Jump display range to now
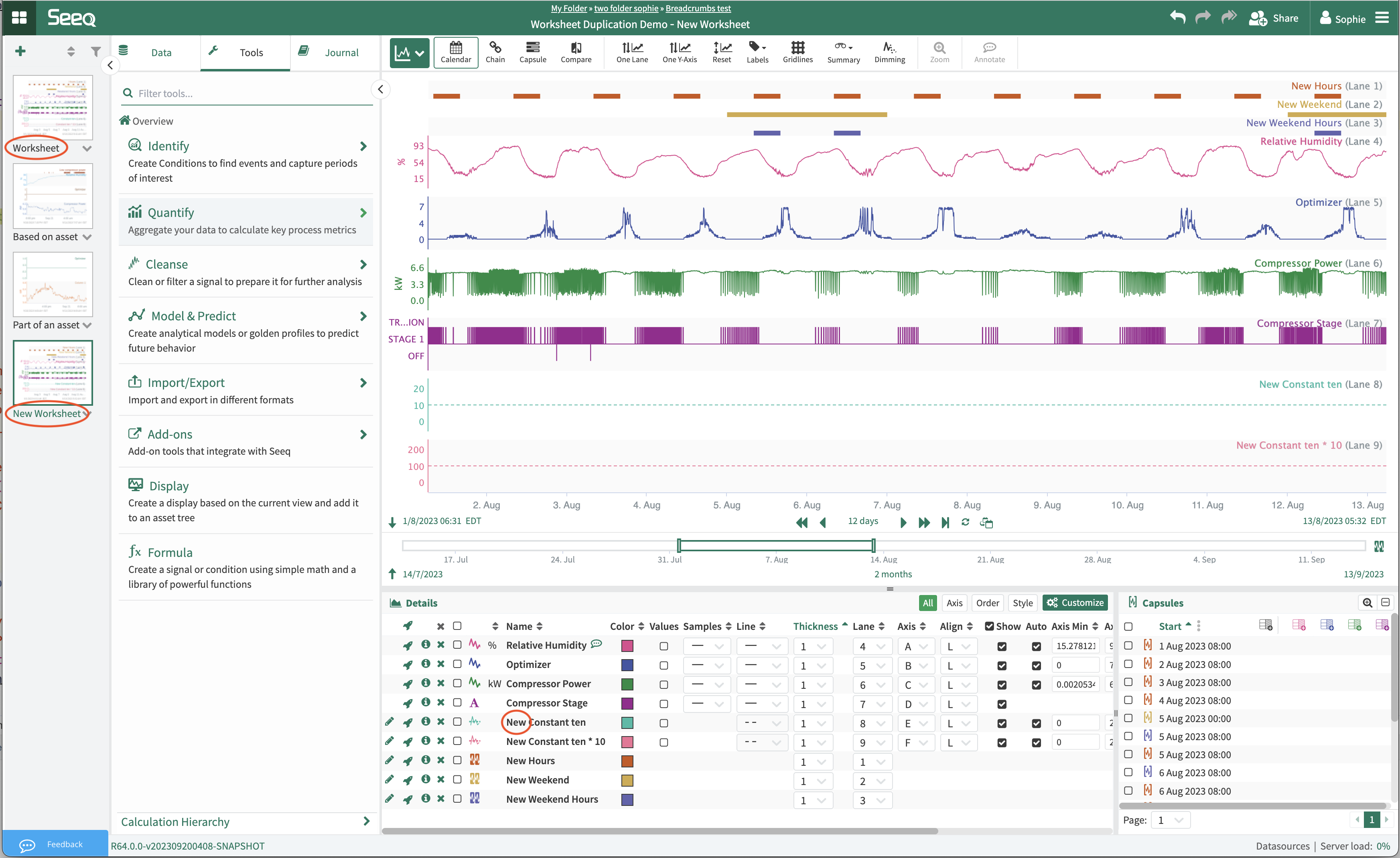The image size is (1400, 858). [945, 522]
